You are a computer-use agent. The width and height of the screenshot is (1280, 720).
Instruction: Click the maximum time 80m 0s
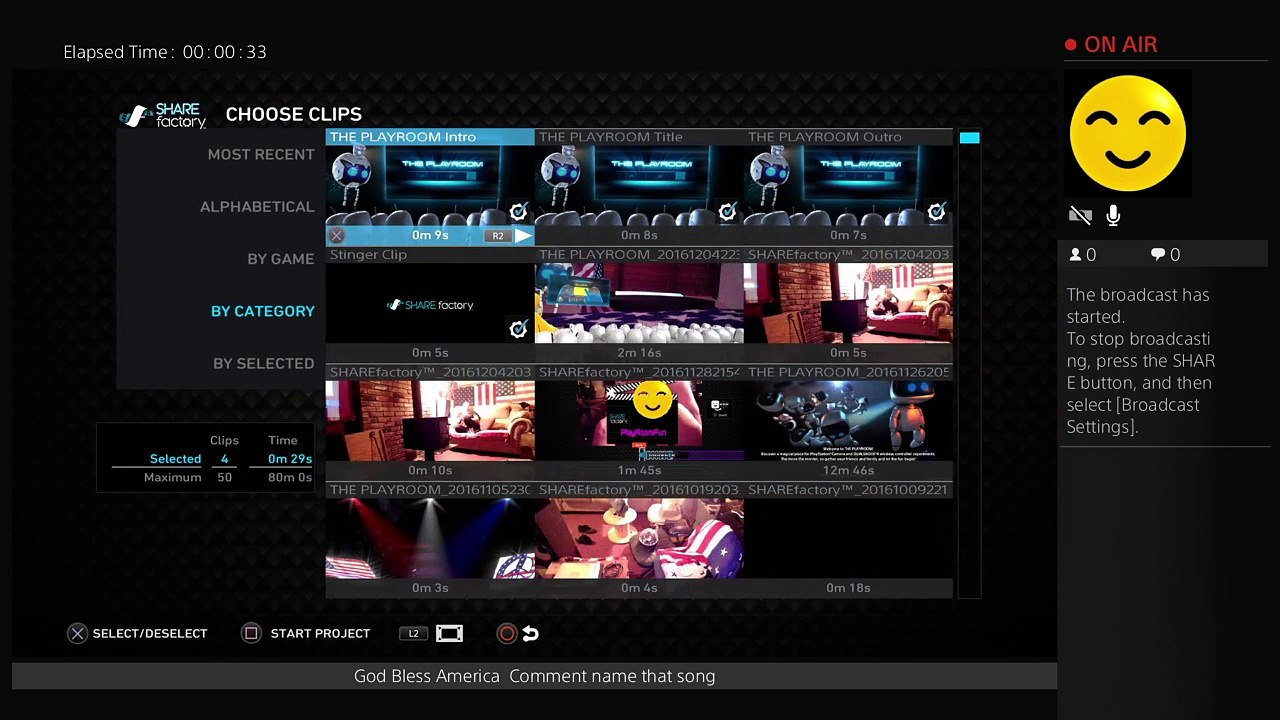290,478
